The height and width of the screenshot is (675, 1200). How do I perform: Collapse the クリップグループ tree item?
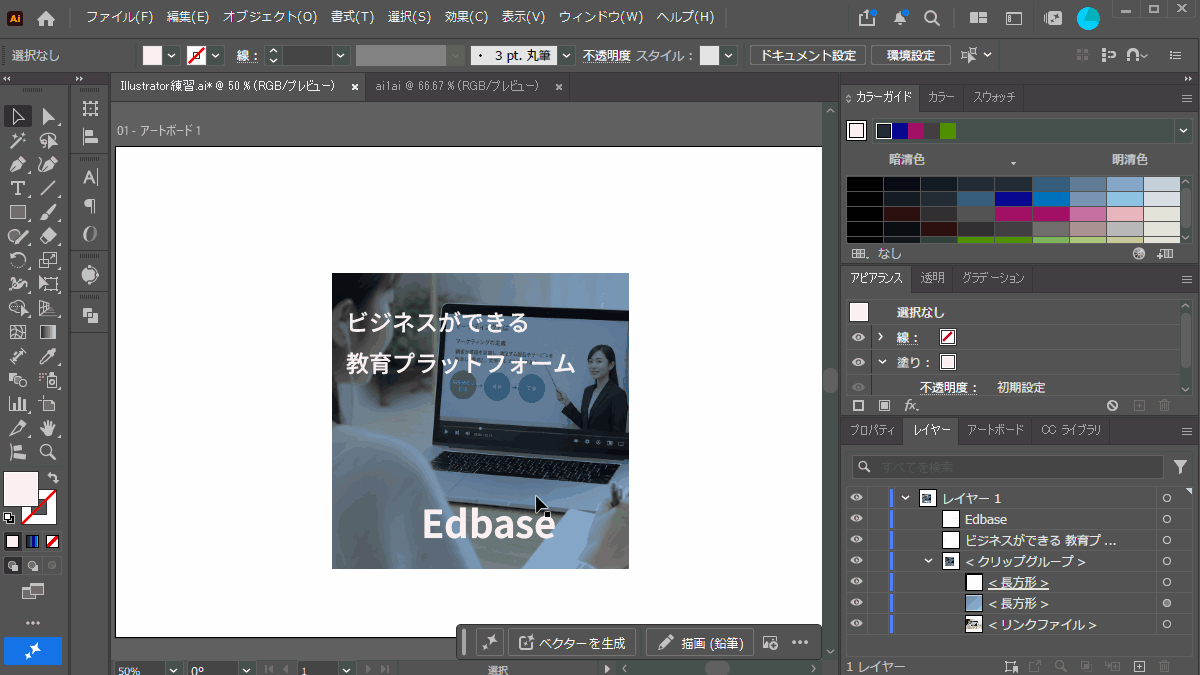click(x=928, y=561)
